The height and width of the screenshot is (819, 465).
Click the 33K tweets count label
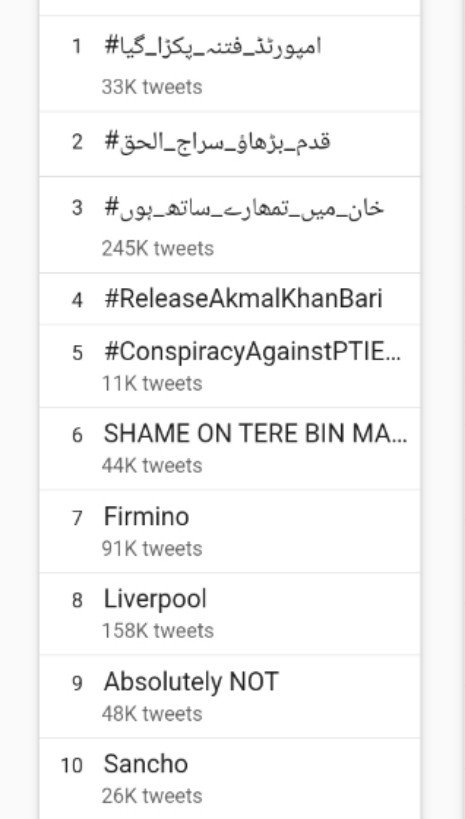point(152,87)
